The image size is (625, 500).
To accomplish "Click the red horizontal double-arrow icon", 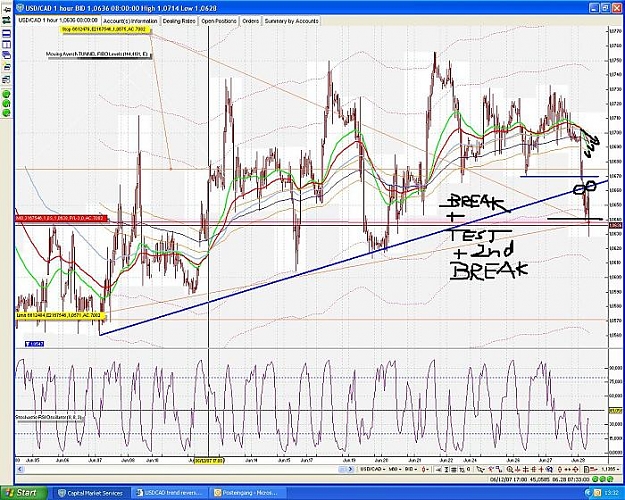I will (x=567, y=469).
